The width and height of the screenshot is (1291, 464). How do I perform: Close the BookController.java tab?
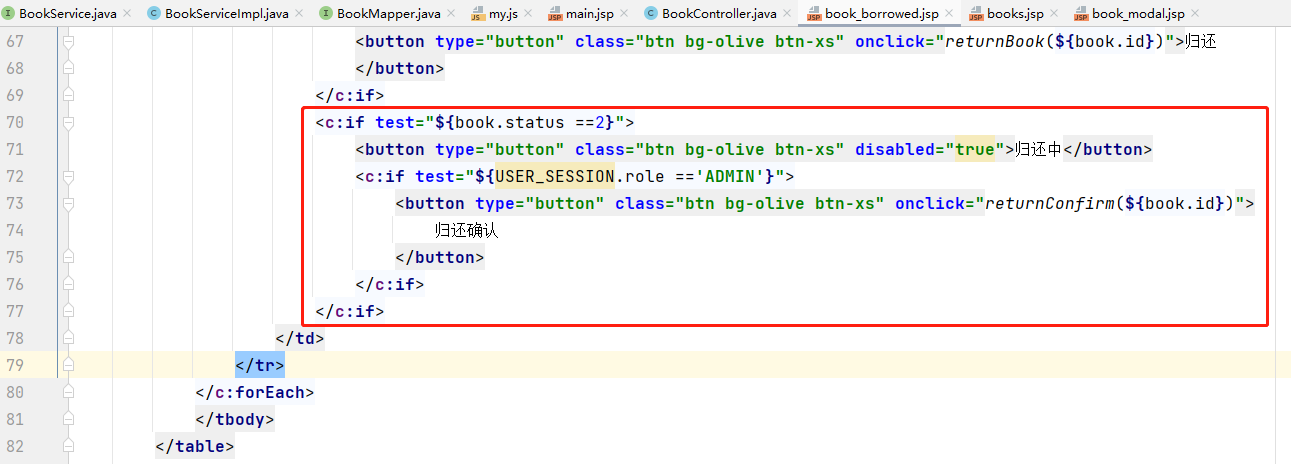787,14
